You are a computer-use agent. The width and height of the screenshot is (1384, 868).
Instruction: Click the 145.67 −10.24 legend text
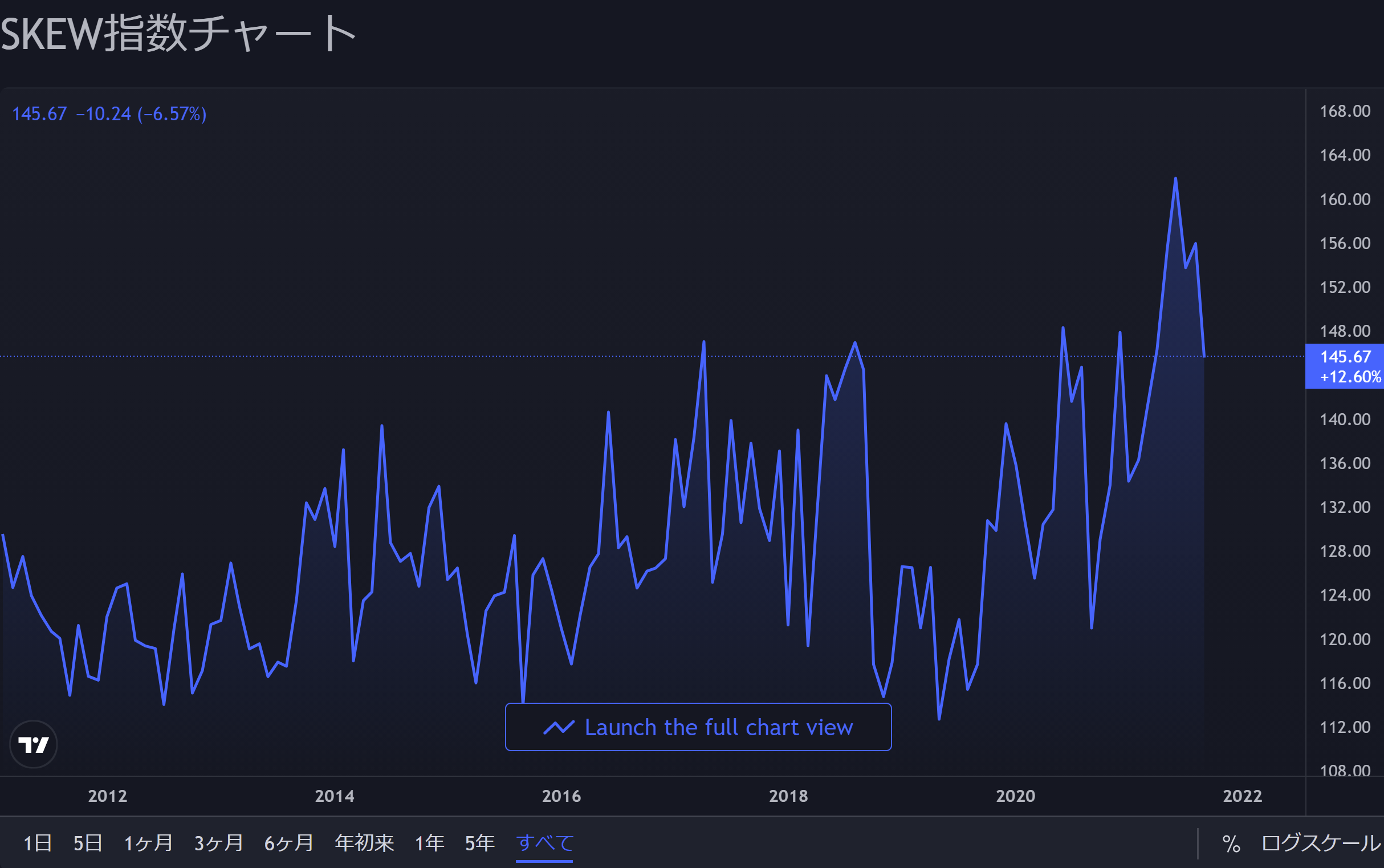point(109,113)
